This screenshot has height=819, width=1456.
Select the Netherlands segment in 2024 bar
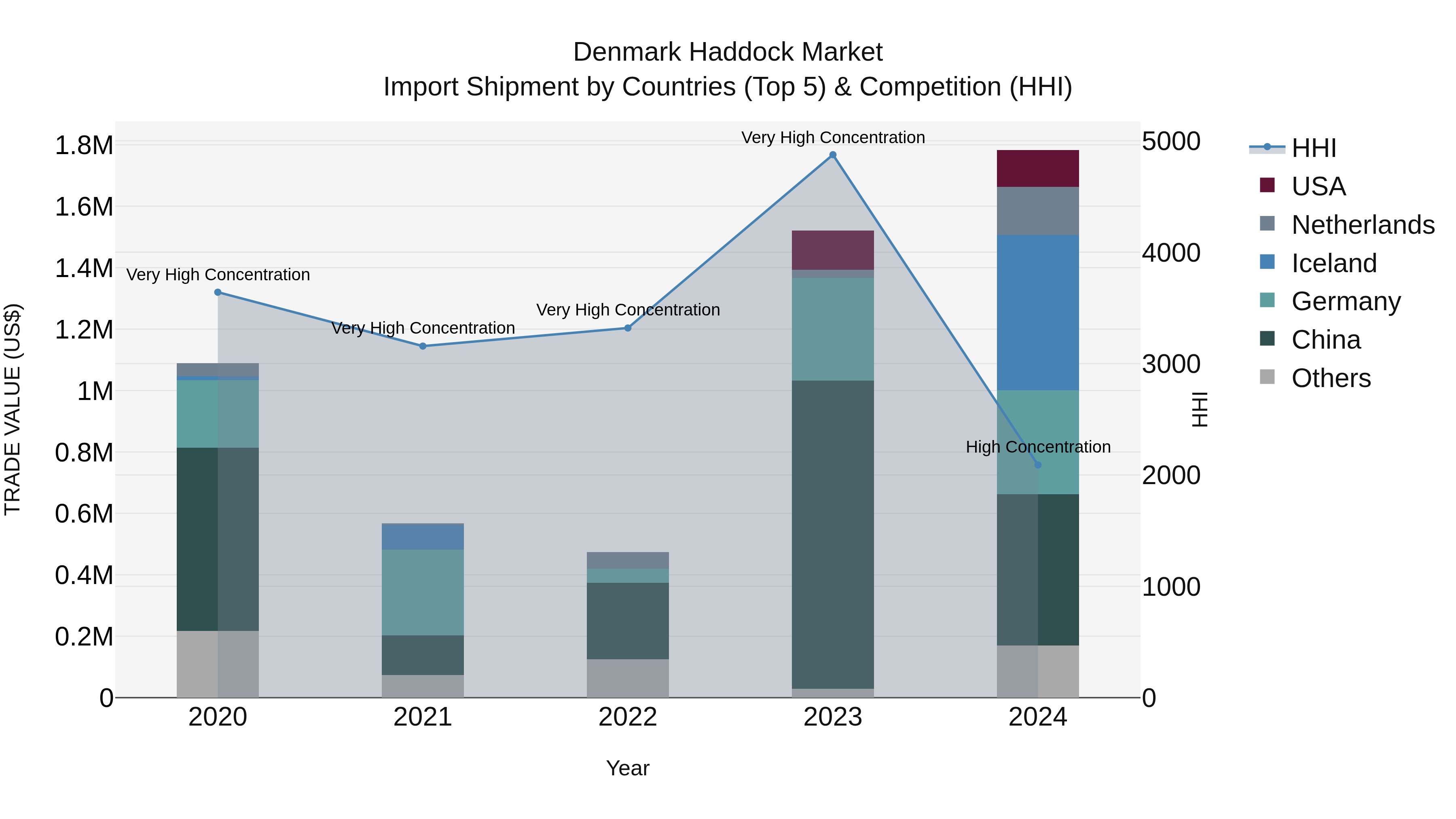(x=1038, y=211)
